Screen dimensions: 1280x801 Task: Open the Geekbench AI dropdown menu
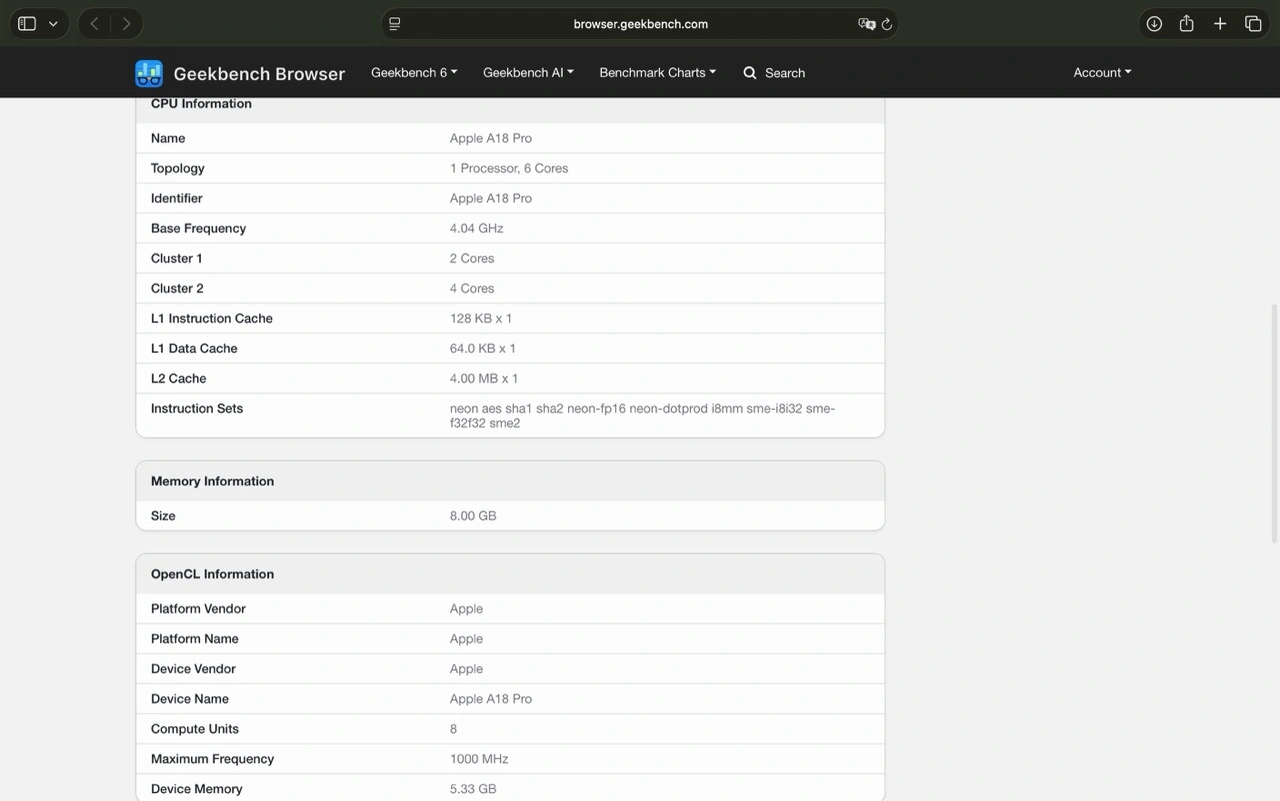tap(528, 73)
